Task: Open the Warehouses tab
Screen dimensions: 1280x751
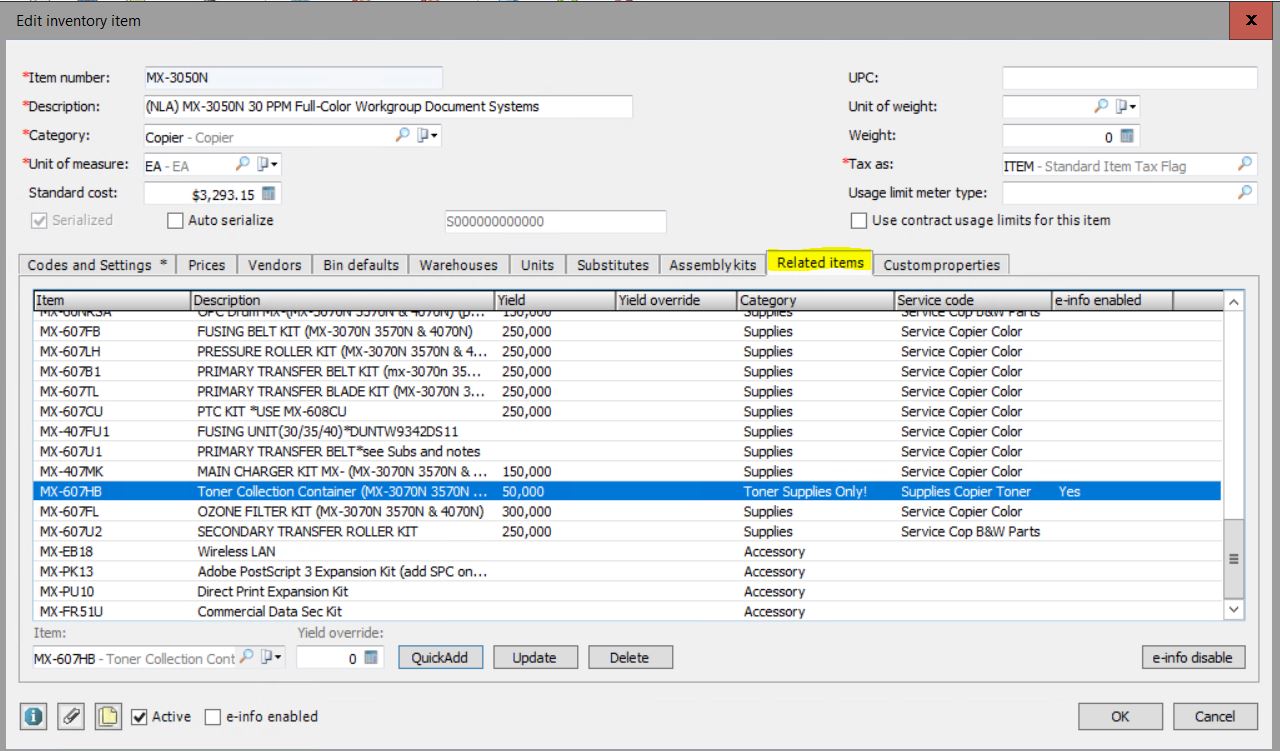Action: tap(458, 265)
